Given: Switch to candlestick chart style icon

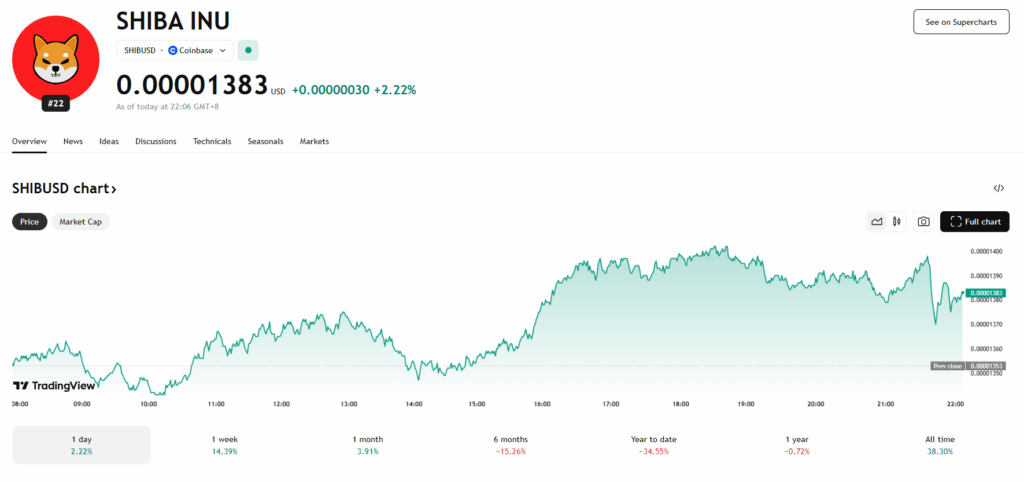Looking at the screenshot, I should [x=897, y=222].
